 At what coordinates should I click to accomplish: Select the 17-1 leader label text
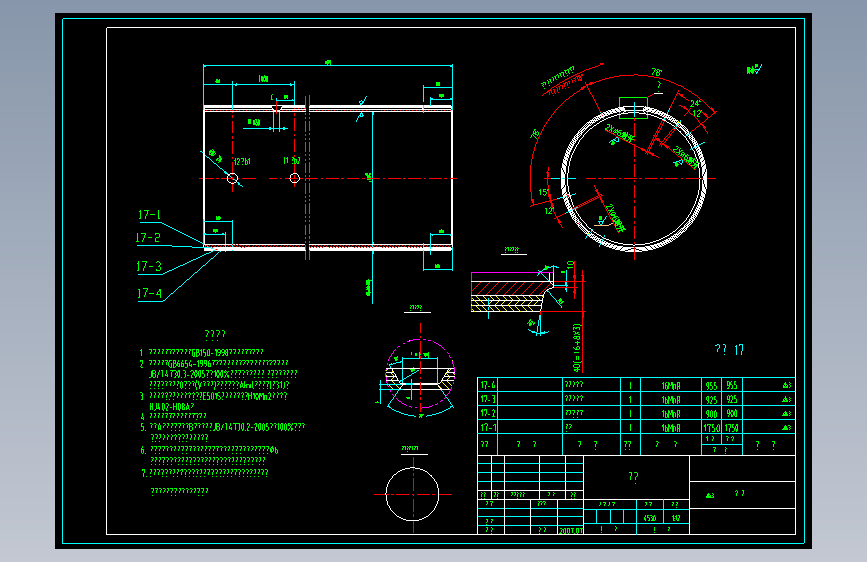click(149, 215)
